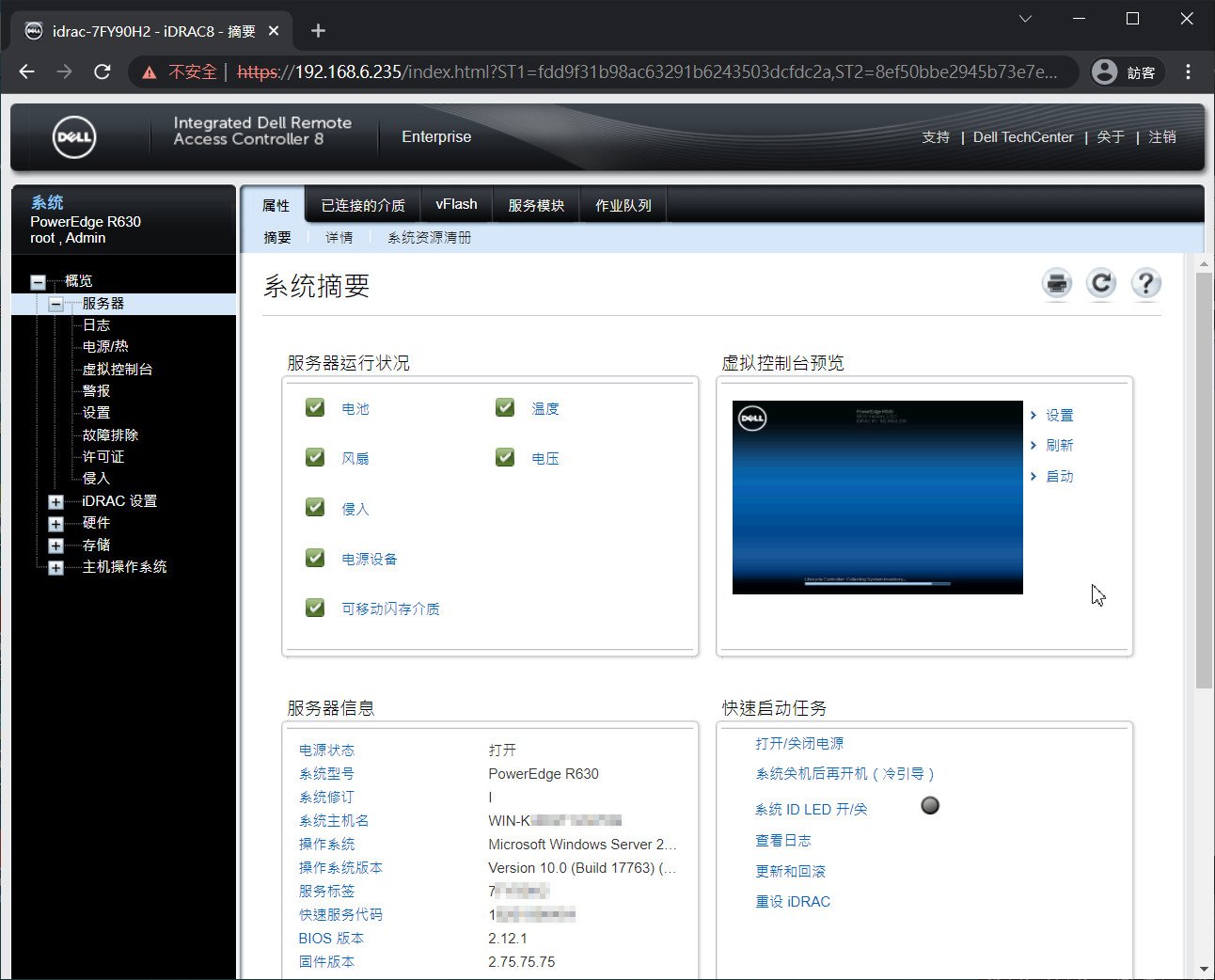The image size is (1215, 980).
Task: Go back in browser history
Action: (x=27, y=71)
